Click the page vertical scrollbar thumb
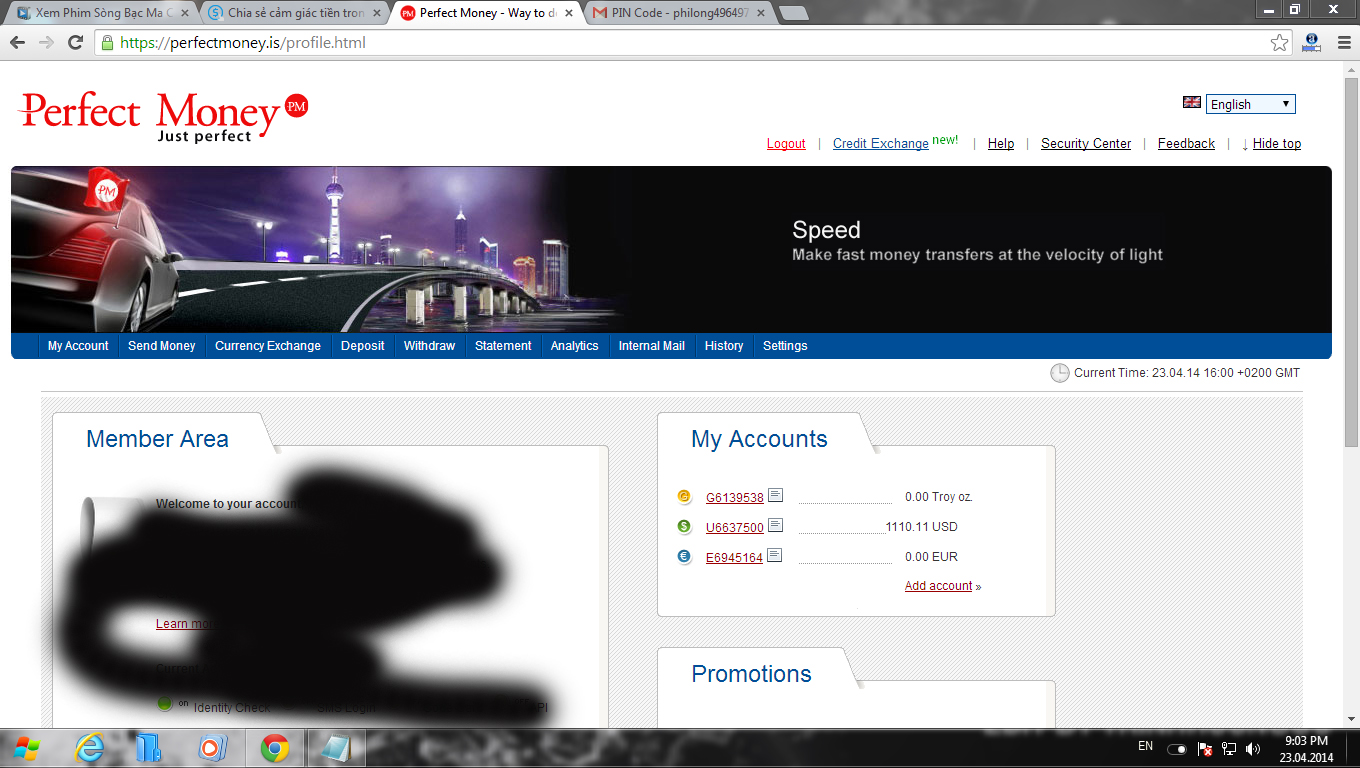Viewport: 1360px width, 768px height. [1351, 261]
